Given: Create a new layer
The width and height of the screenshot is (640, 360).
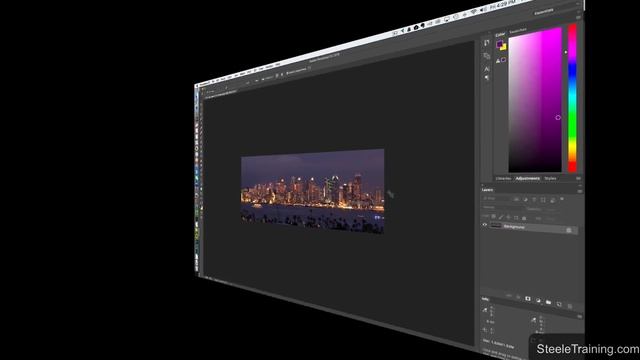Looking at the screenshot, I should 559,304.
